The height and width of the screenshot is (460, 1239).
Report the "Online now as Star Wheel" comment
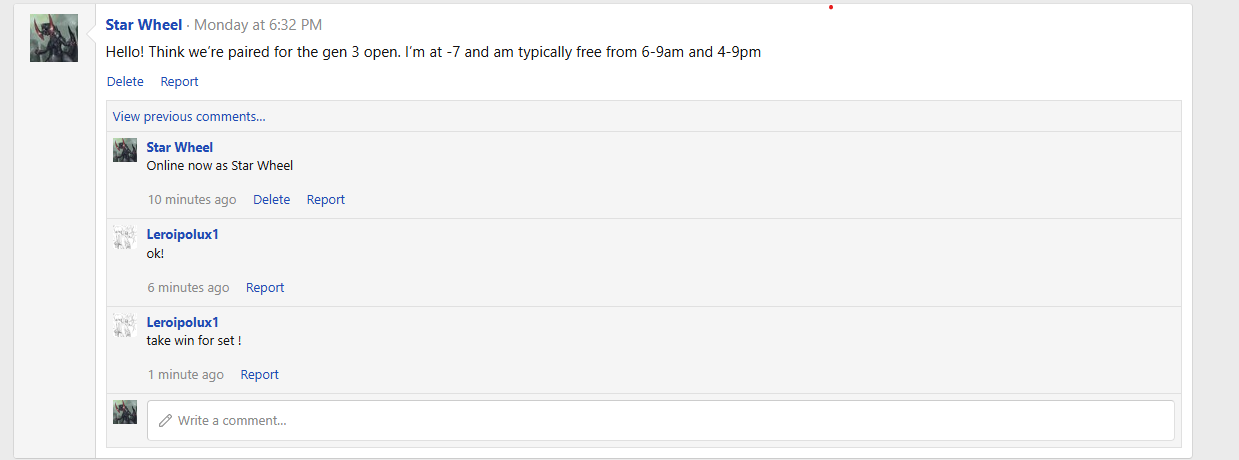click(326, 200)
